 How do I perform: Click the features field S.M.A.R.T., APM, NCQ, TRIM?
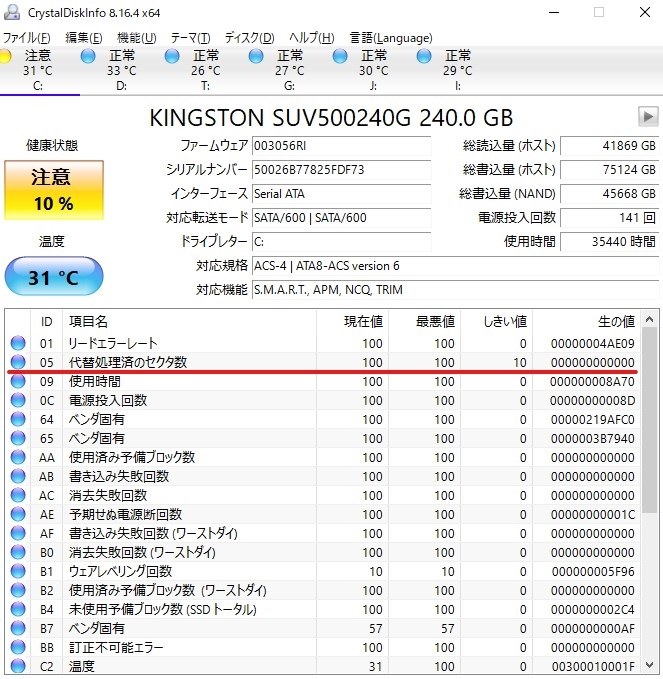[456, 289]
